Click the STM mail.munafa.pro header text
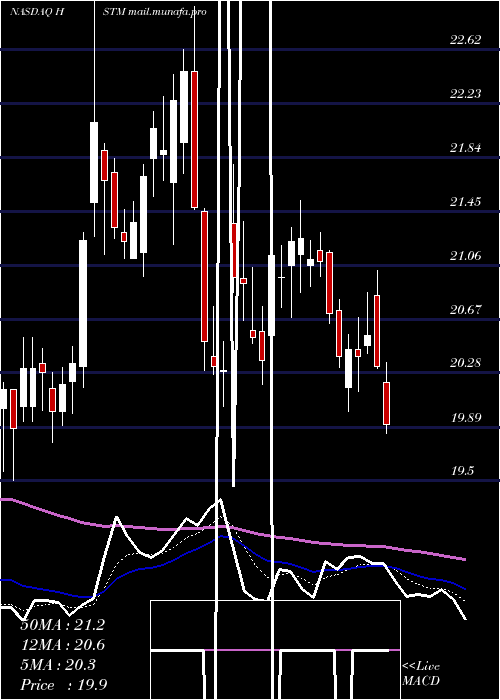Viewport: 500px width, 700px height. tap(155, 12)
